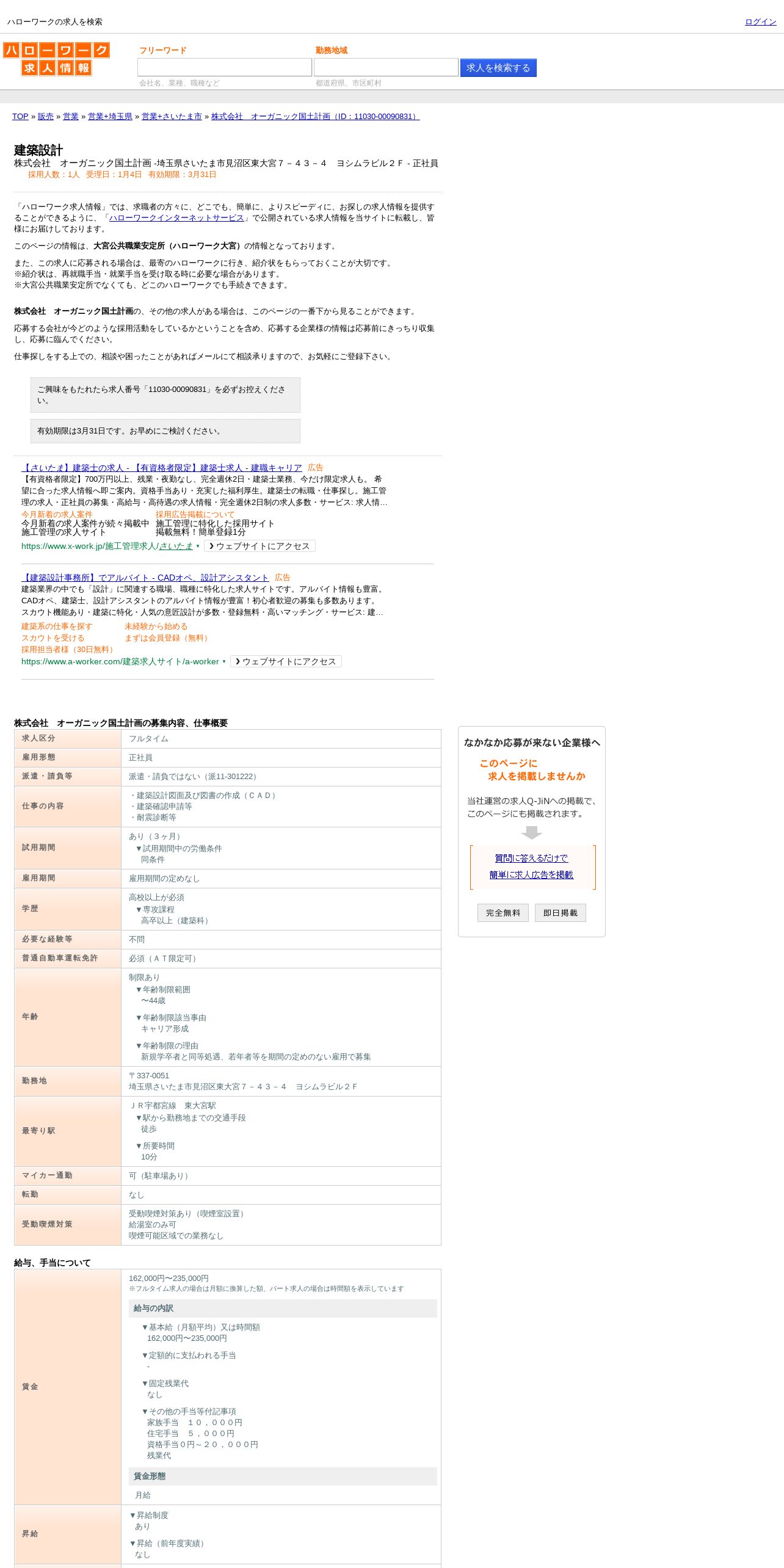Click the 受動喫煙対策あり（喫煙室設置） text
This screenshot has width=784, height=1568.
(x=189, y=1214)
